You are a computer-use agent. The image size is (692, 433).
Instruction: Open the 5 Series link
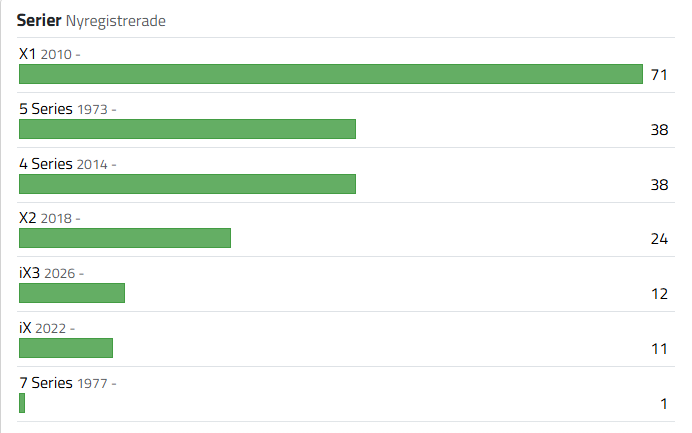tap(45, 109)
